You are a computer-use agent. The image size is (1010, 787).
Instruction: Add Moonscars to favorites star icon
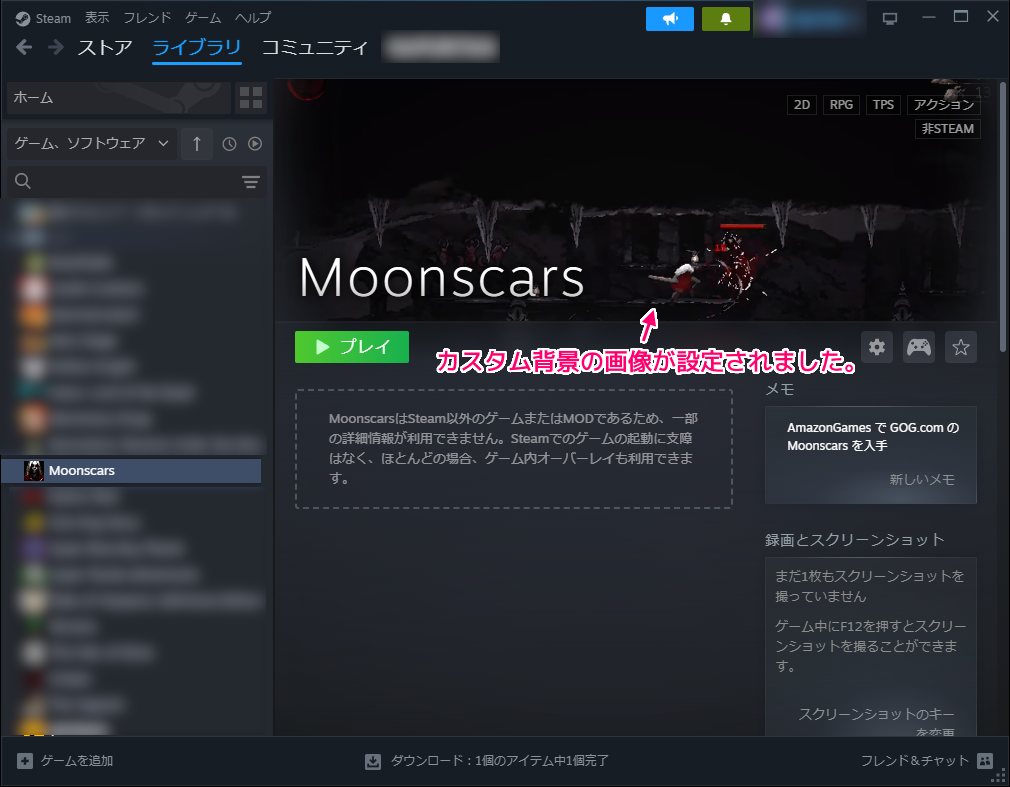point(960,347)
